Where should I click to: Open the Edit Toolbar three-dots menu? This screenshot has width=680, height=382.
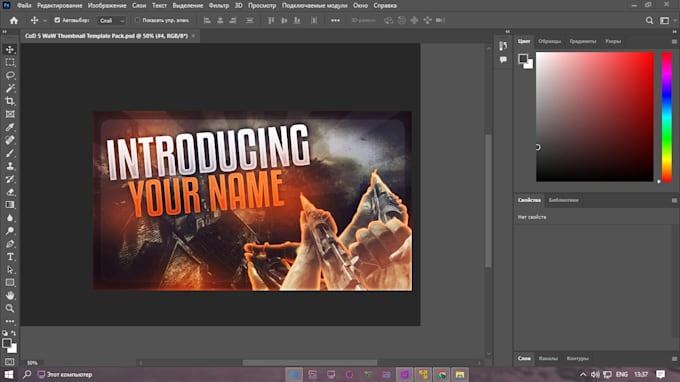click(10, 321)
